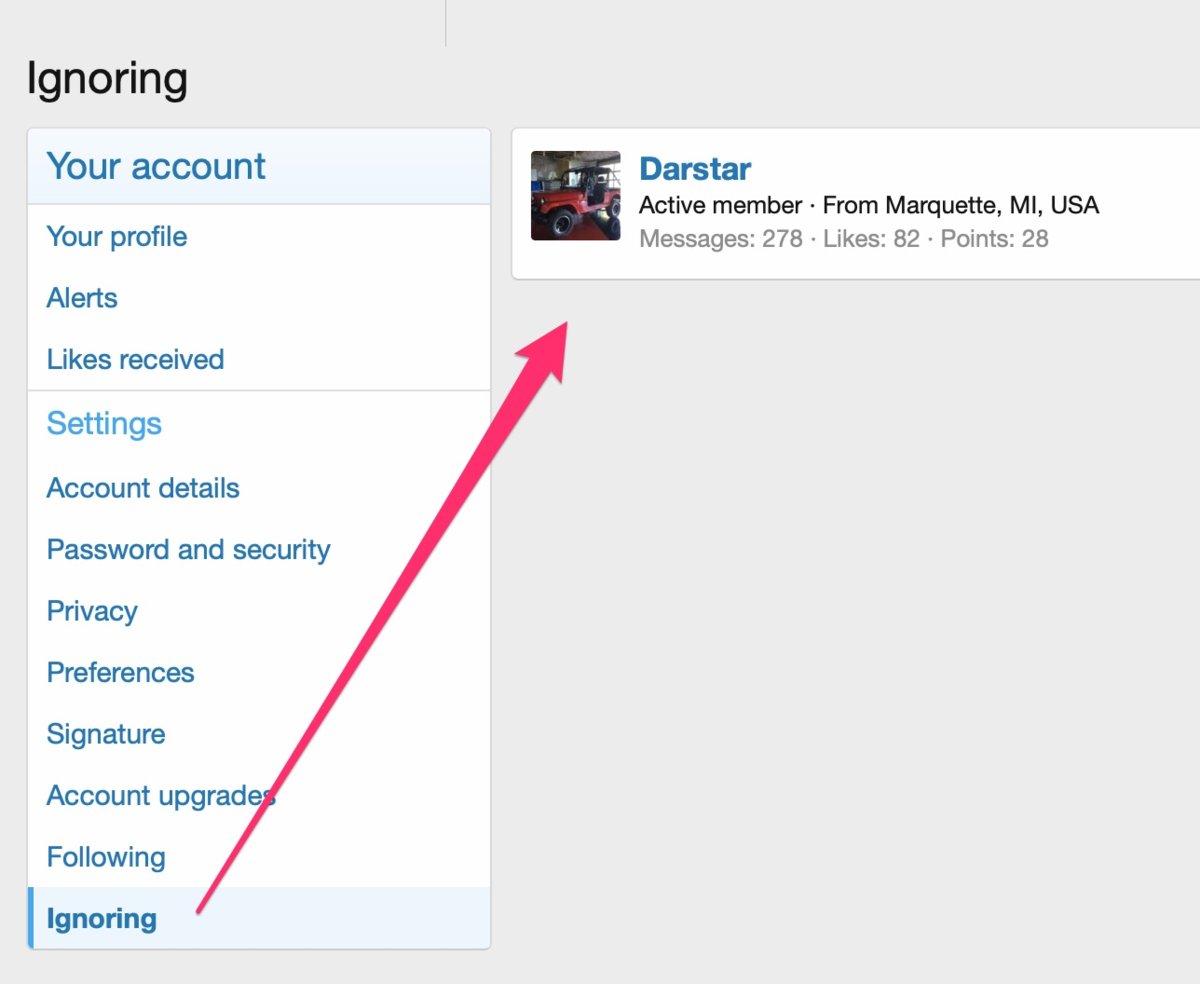
Task: Click Darstar's Messages: 278 count
Action: [x=721, y=239]
